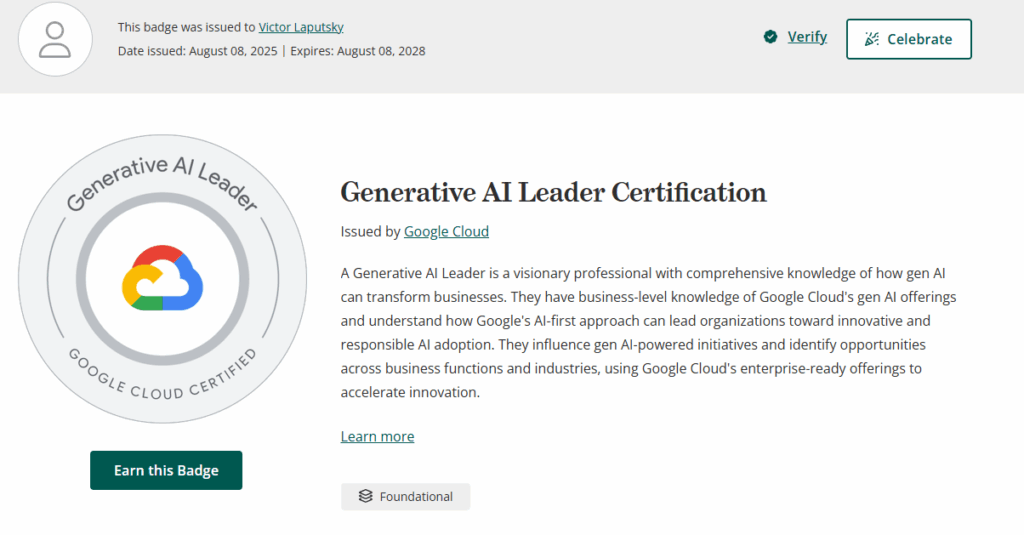Click the Issued by label
Screen dimensions: 1024x535
tap(370, 231)
